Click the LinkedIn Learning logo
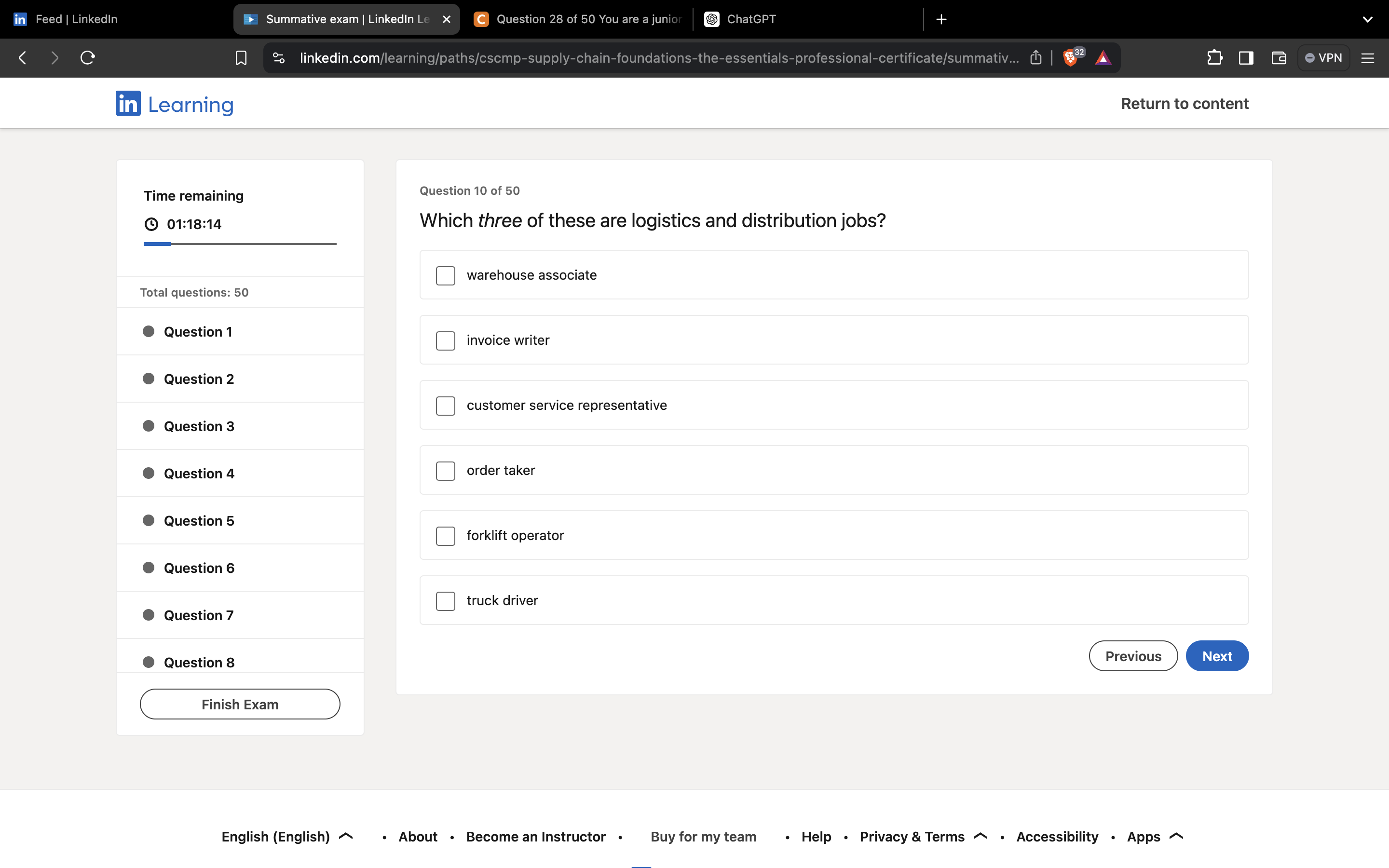Screen dimensions: 1389x868 coord(175,104)
